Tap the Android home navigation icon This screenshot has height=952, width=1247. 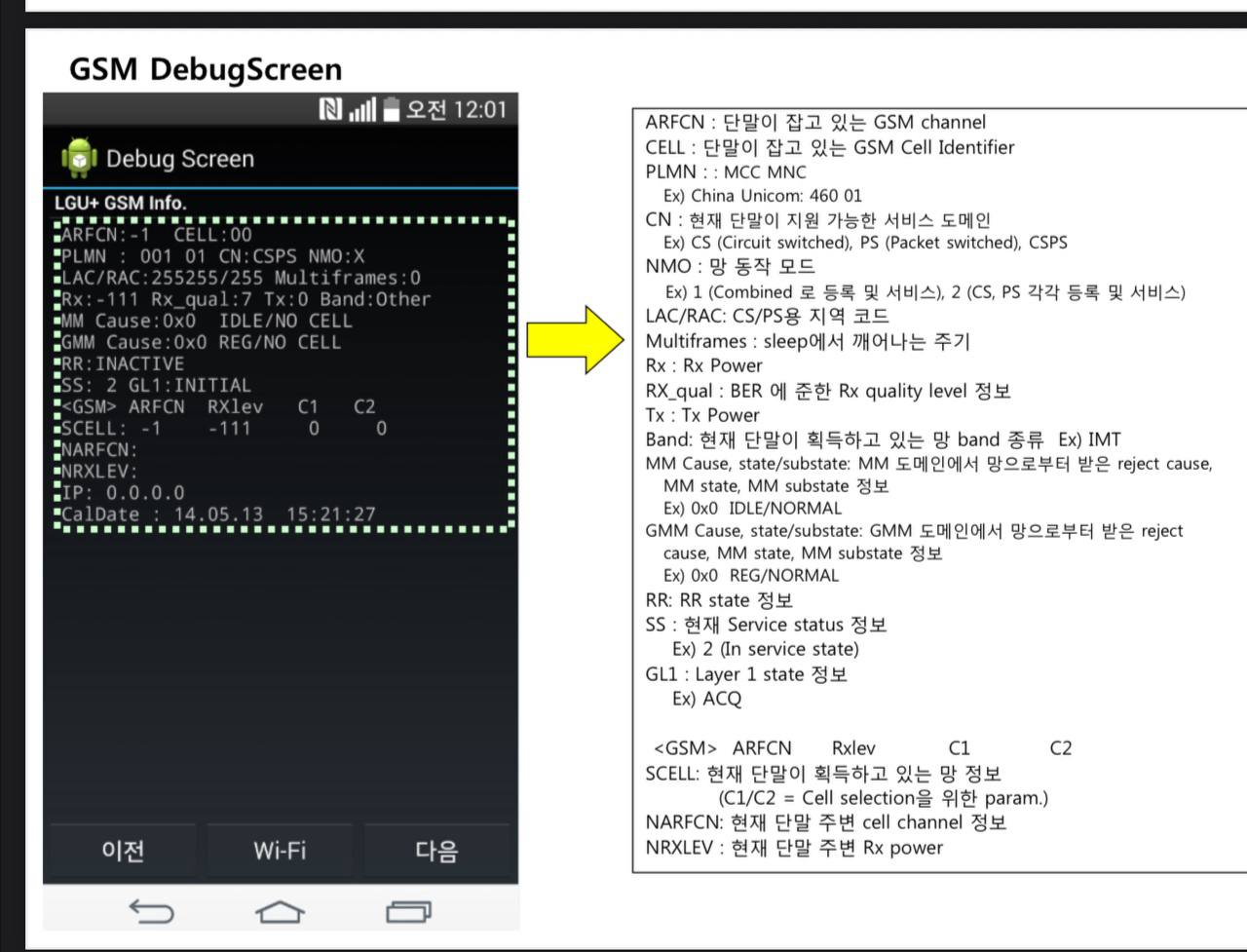pos(280,911)
